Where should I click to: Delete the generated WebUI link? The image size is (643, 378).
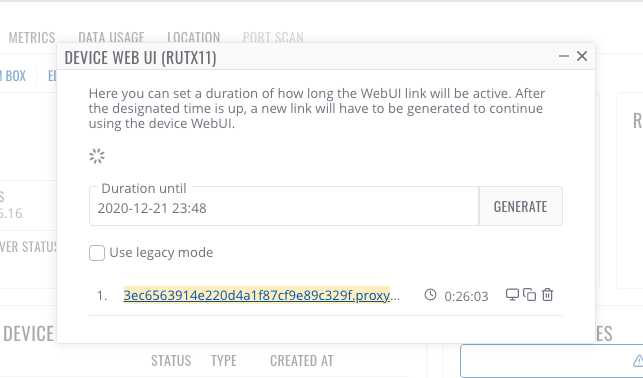click(547, 295)
